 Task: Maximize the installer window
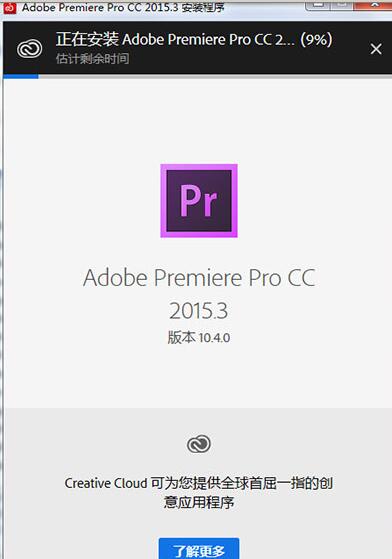tap(342, 5)
